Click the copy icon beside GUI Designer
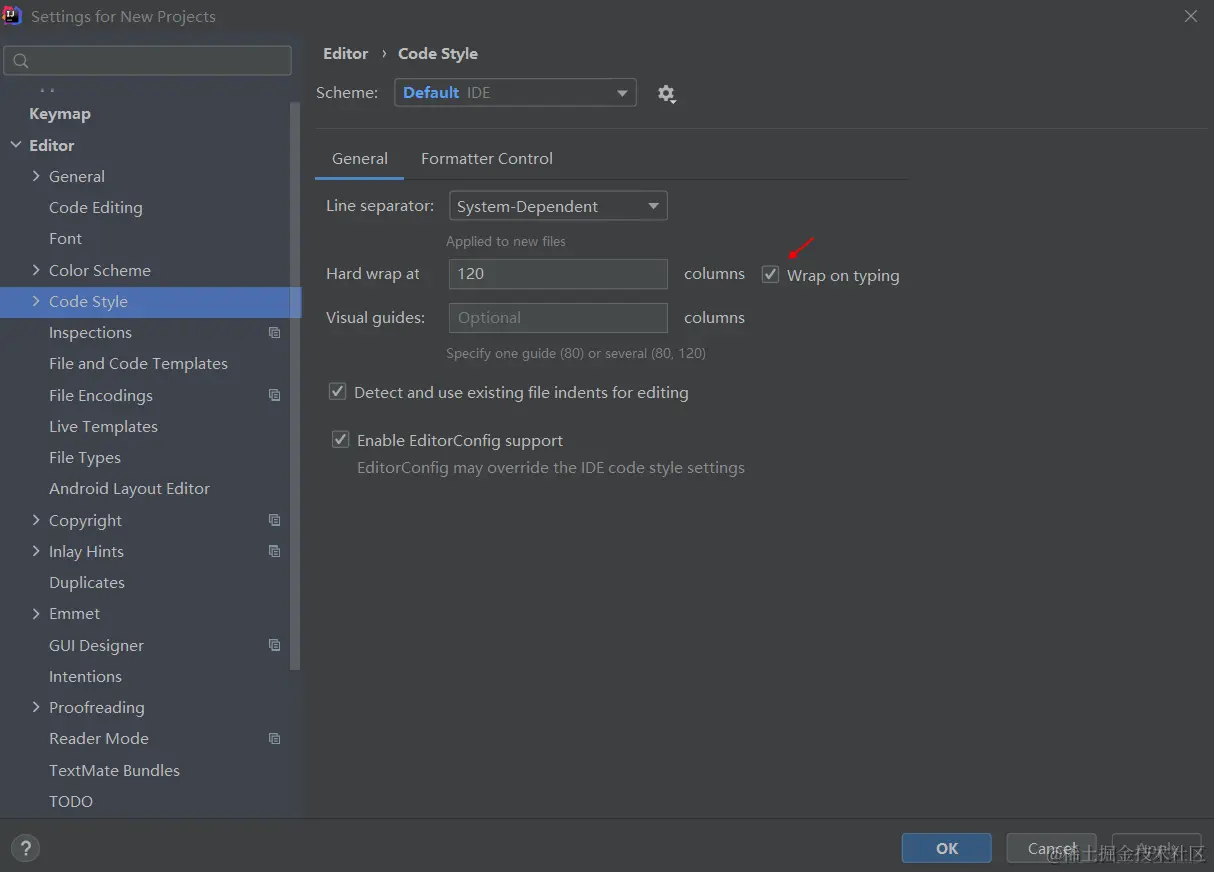The width and height of the screenshot is (1214, 872). [275, 645]
